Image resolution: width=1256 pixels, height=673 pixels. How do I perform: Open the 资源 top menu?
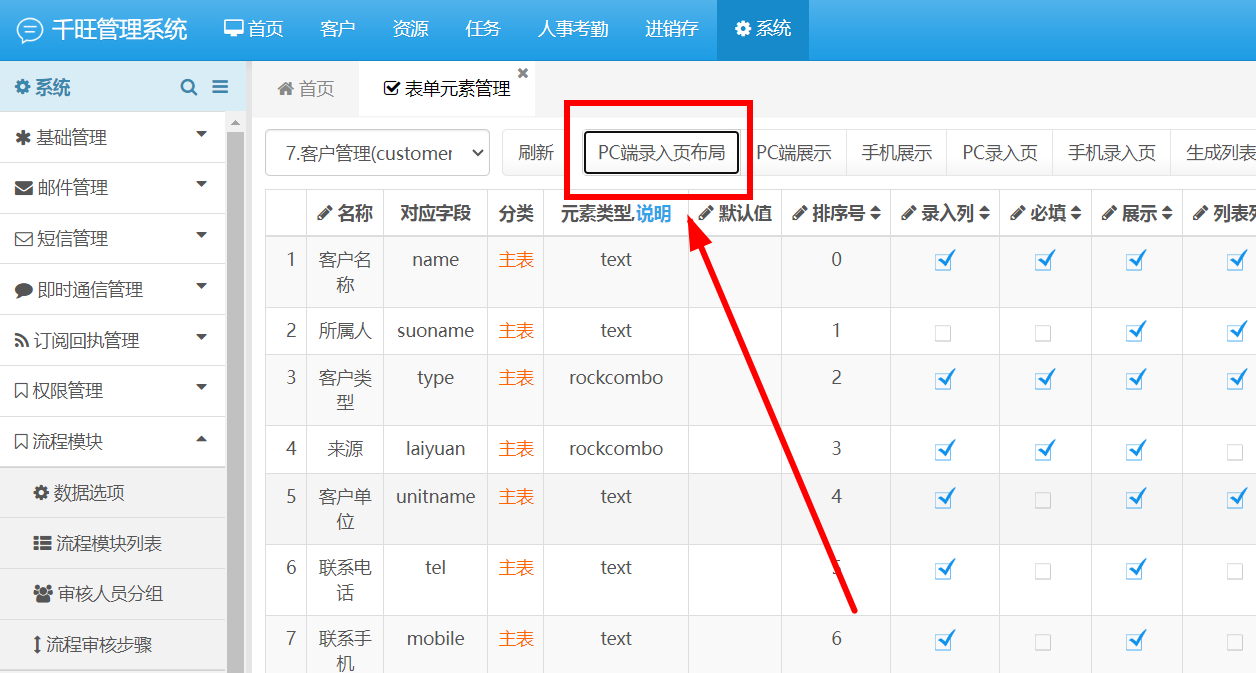pos(410,29)
